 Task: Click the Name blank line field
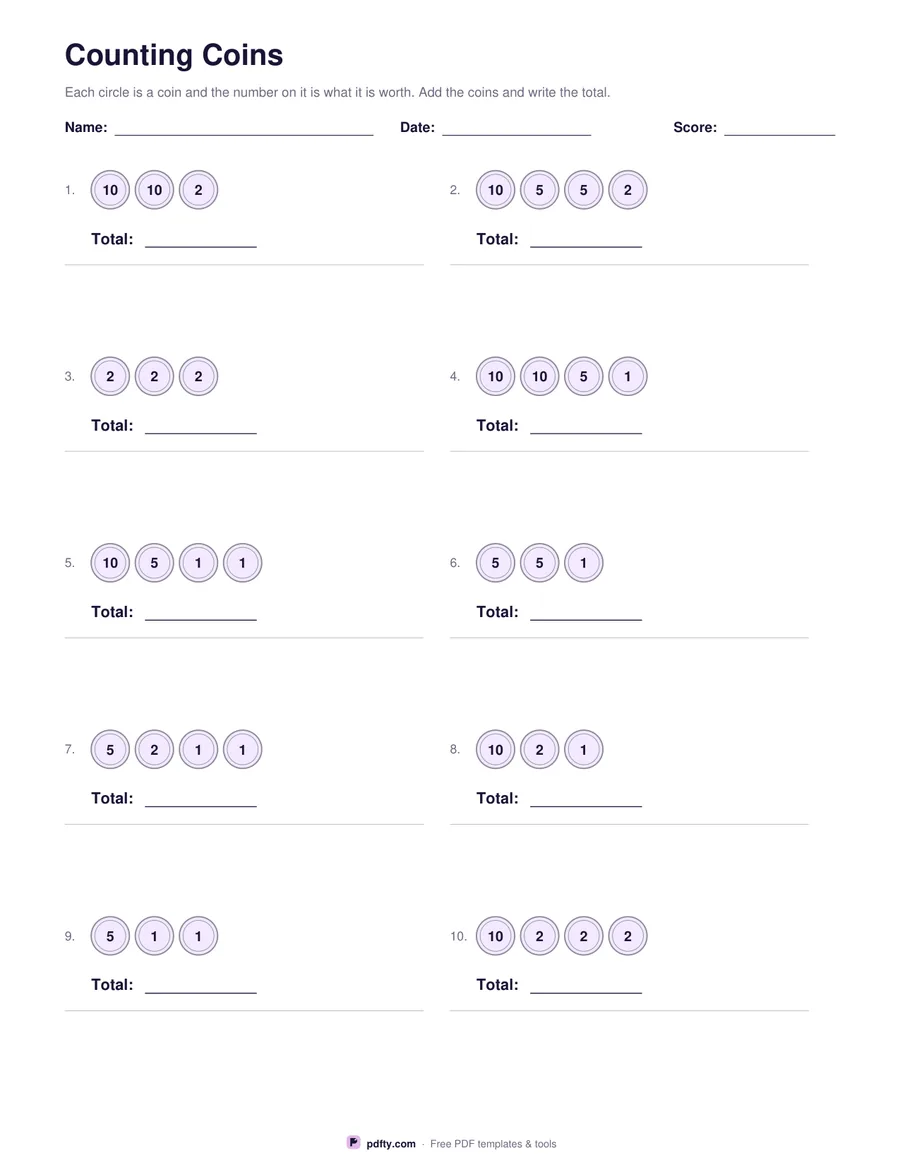click(244, 129)
